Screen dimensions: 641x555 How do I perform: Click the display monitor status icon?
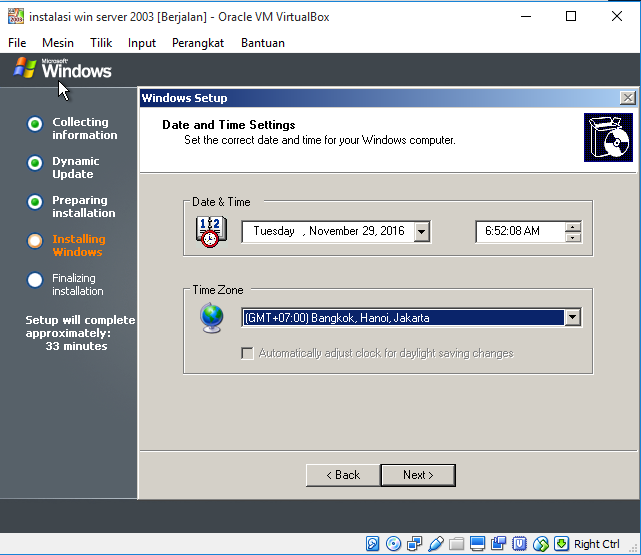click(x=477, y=544)
